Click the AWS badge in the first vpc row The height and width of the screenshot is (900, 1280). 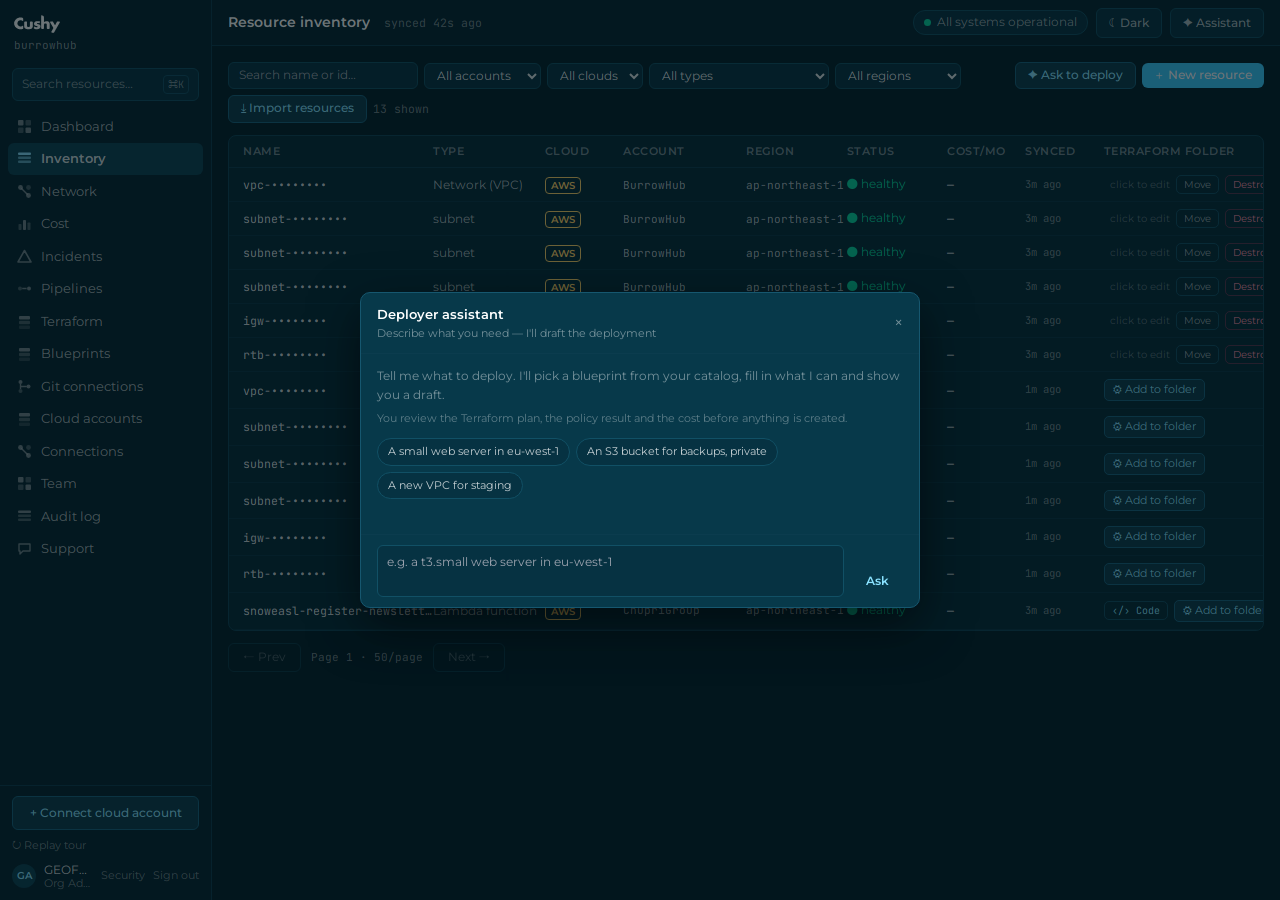[x=563, y=185]
